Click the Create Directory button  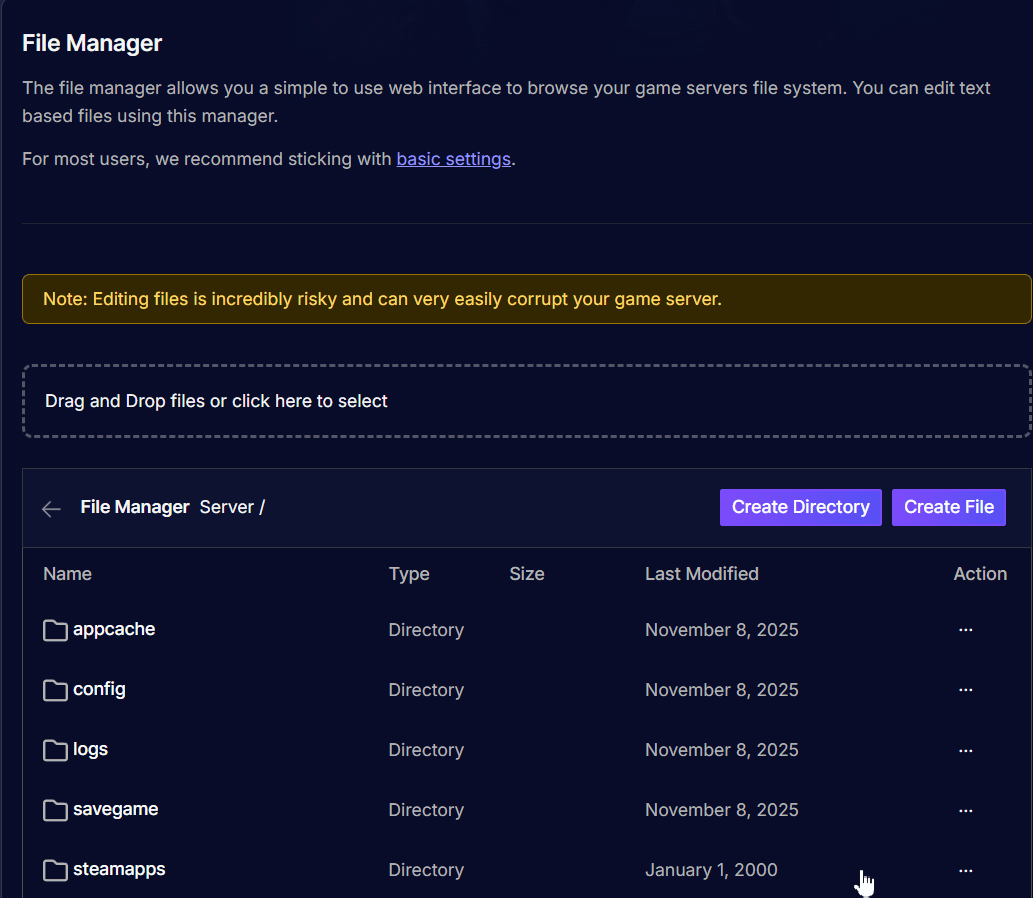pos(800,507)
